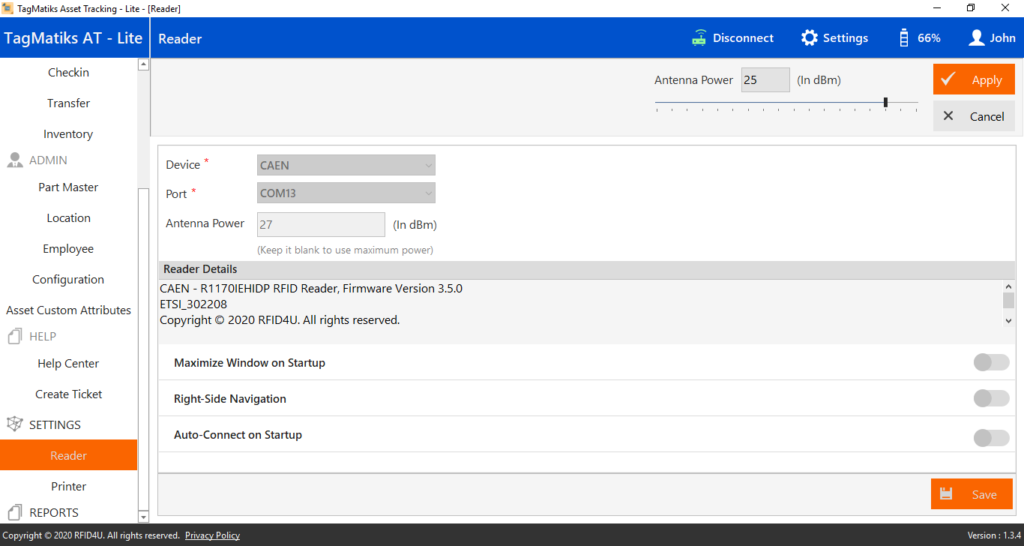Go to Transfer in the sidebar

(69, 103)
